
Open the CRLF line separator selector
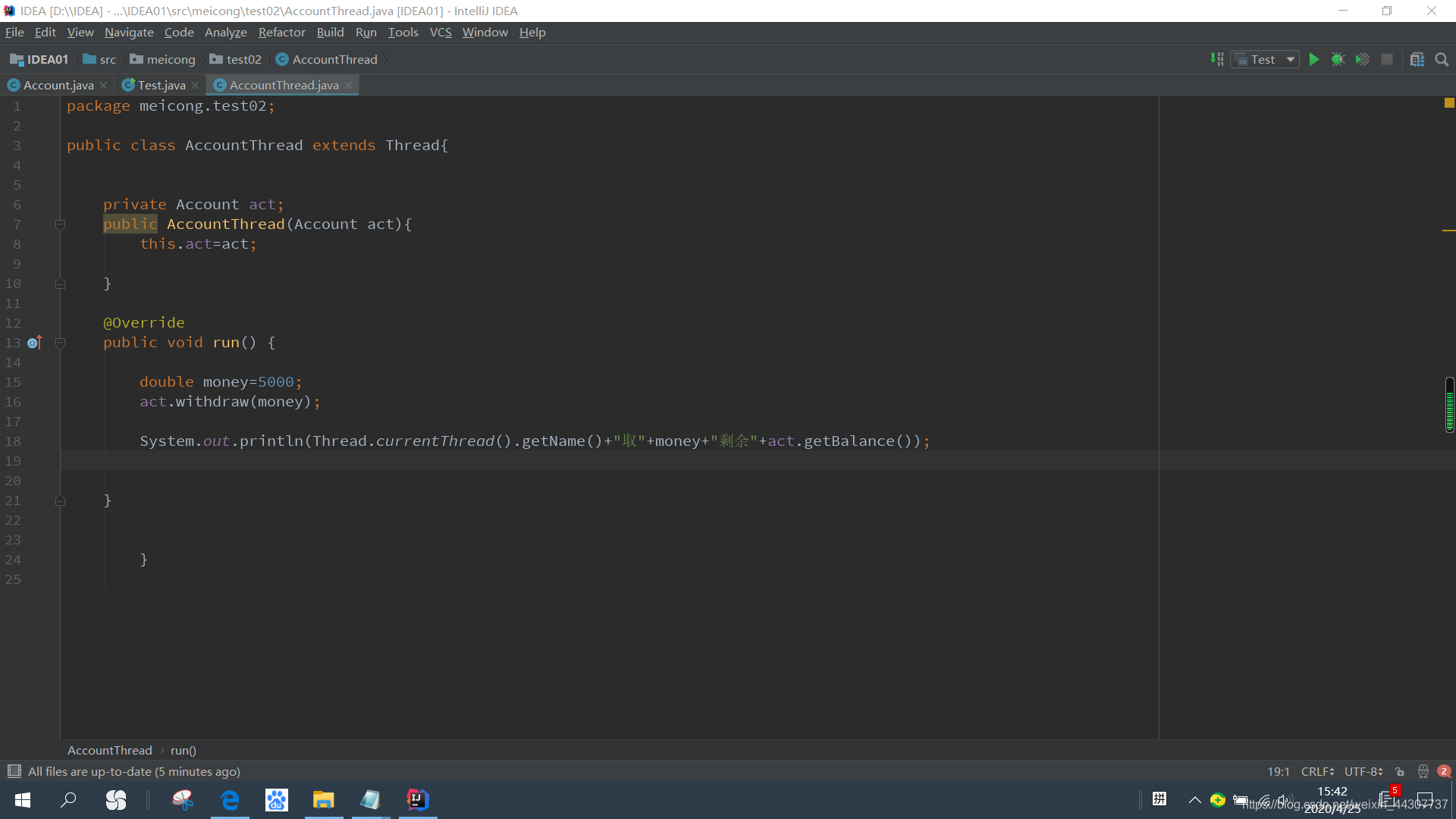coord(1318,771)
